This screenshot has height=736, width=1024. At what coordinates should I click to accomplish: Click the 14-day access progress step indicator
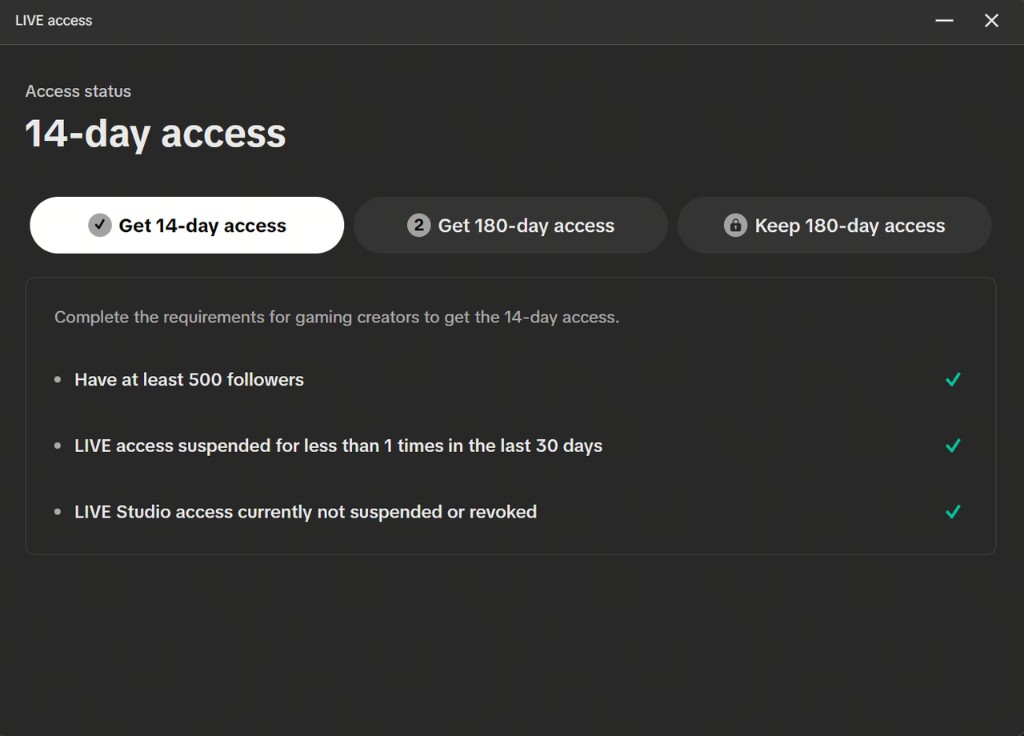coord(186,225)
